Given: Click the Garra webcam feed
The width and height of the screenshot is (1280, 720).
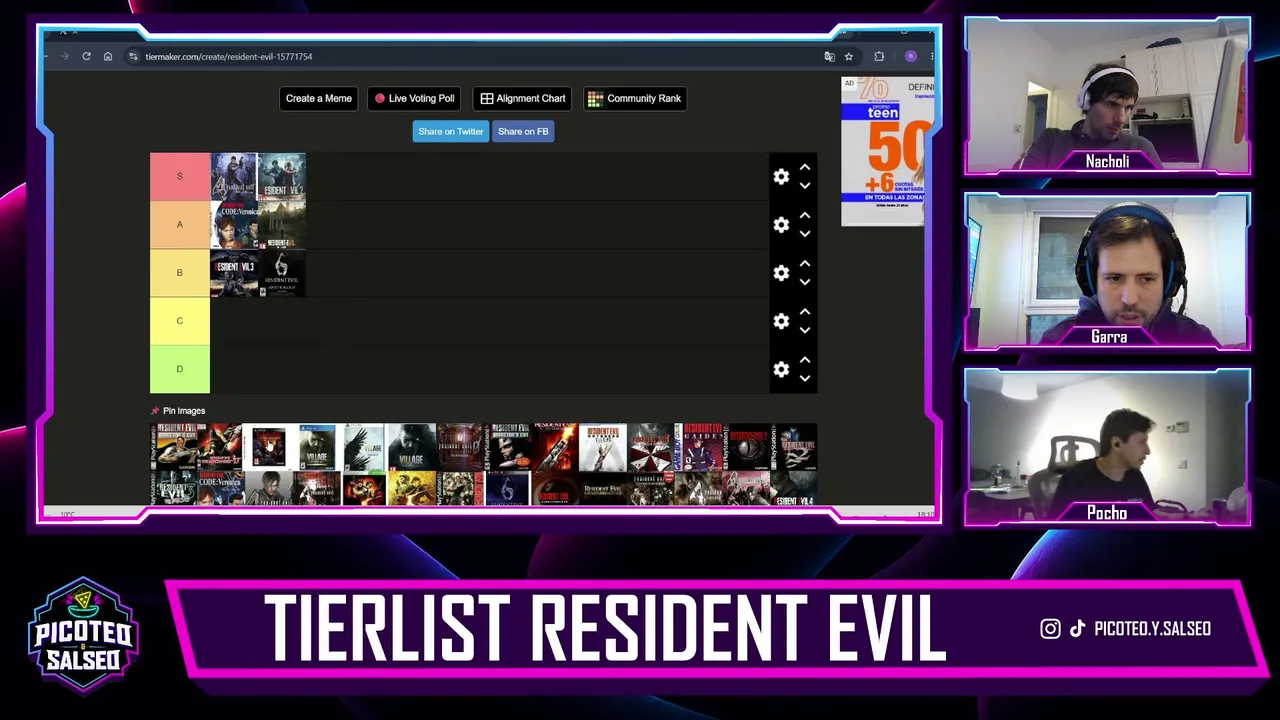Looking at the screenshot, I should point(1107,271).
